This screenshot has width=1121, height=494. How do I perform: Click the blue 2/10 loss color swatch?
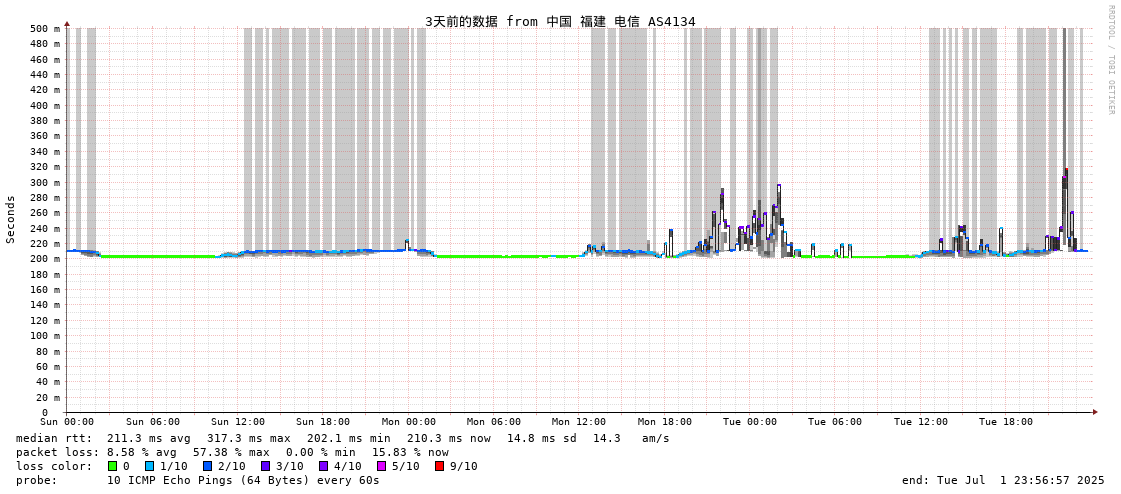[x=207, y=466]
